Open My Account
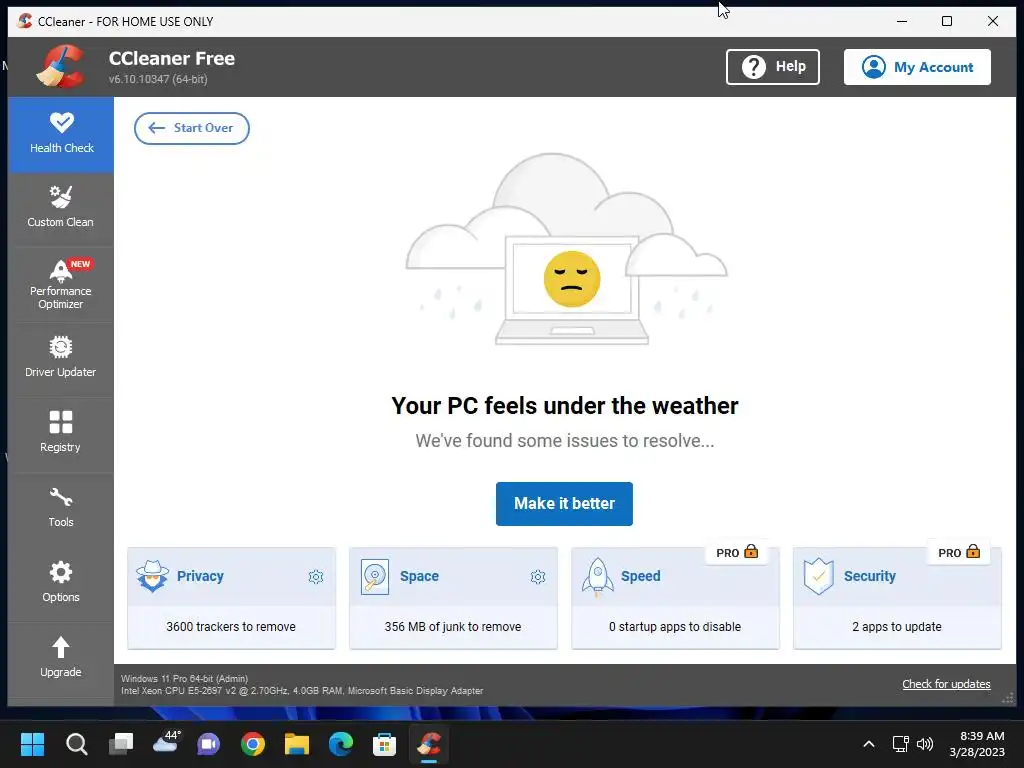The height and width of the screenshot is (768, 1024). tap(917, 67)
